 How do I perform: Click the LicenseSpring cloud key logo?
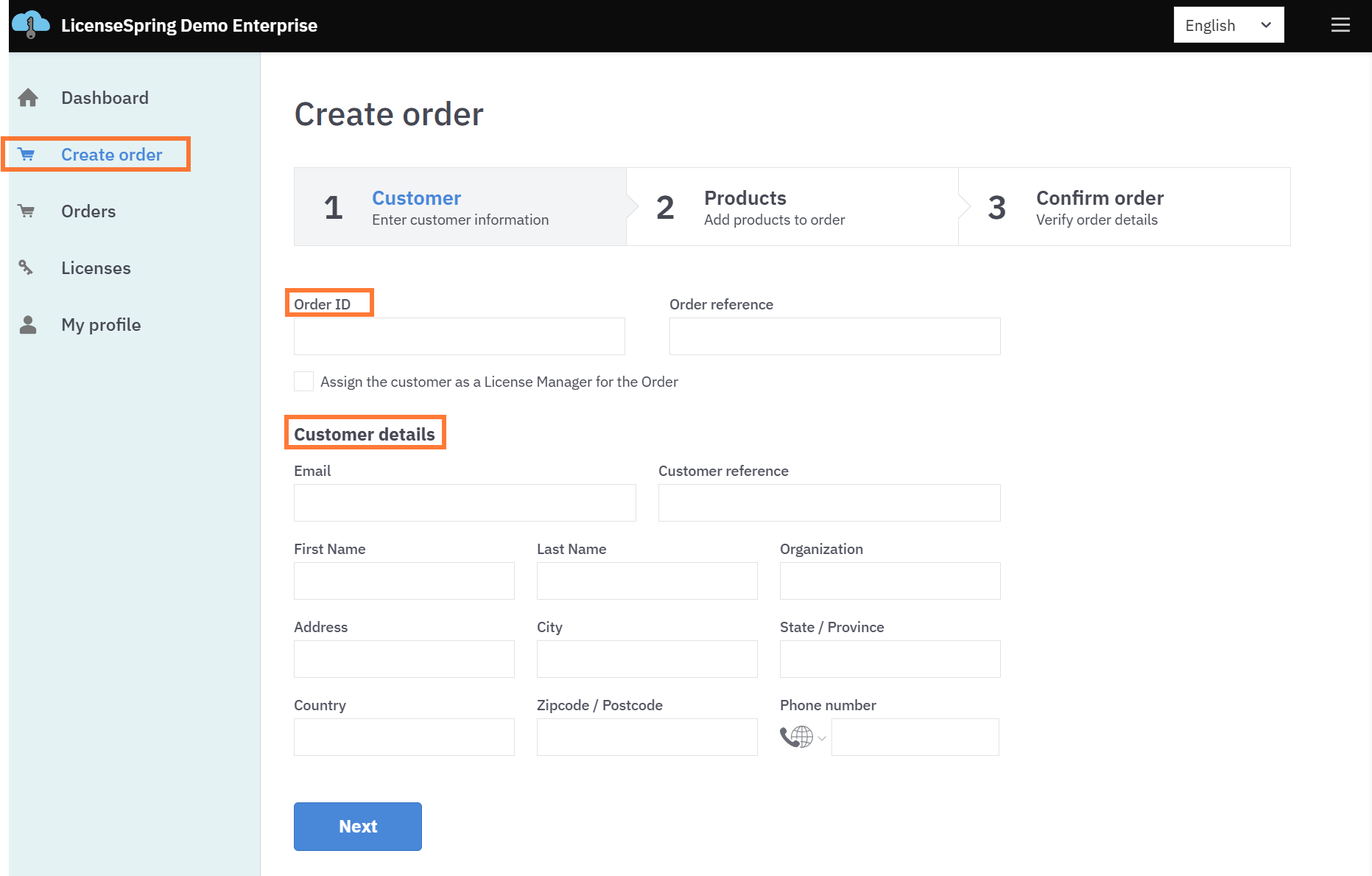click(x=30, y=25)
